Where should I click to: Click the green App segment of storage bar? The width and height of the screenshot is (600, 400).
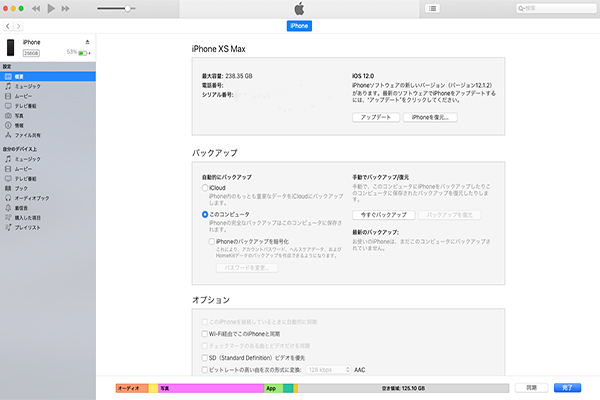[x=273, y=388]
